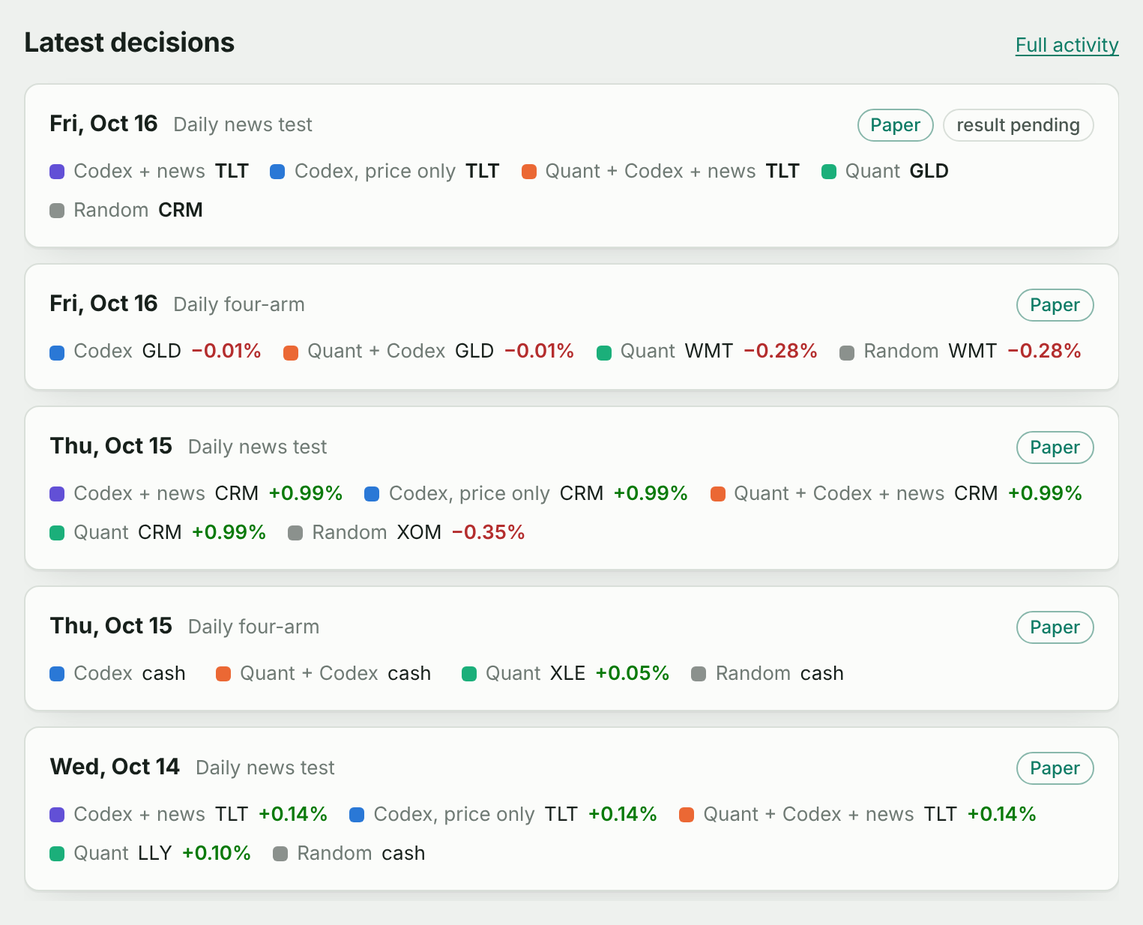1143x925 pixels.
Task: Click +0.10% return next to Quant LLY
Action: 216,853
